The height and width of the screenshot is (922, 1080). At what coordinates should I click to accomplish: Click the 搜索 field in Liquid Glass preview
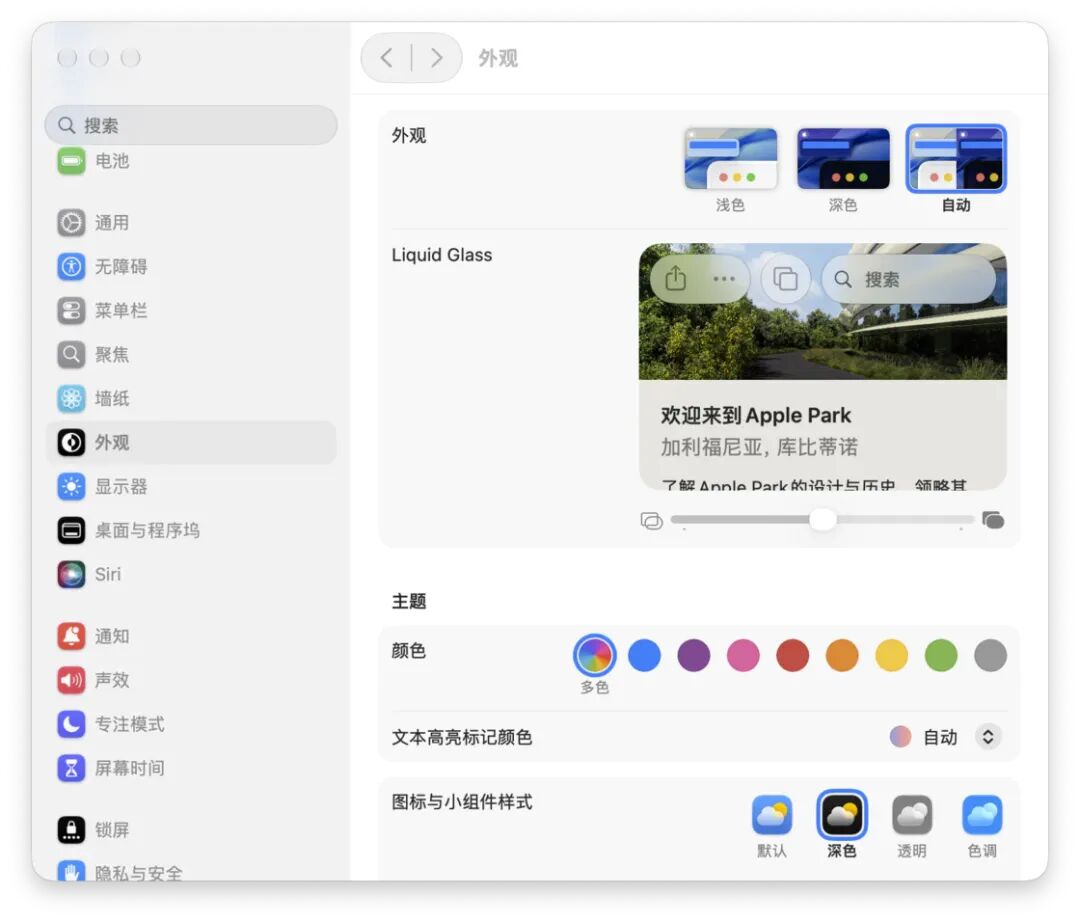point(909,279)
